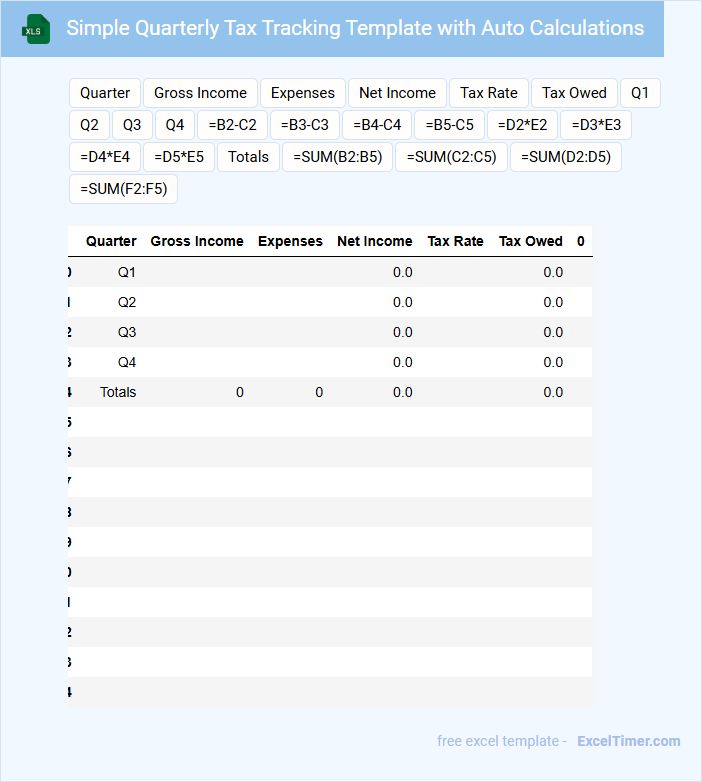Select the Totals row label cell
The width and height of the screenshot is (702, 782).
tap(117, 392)
